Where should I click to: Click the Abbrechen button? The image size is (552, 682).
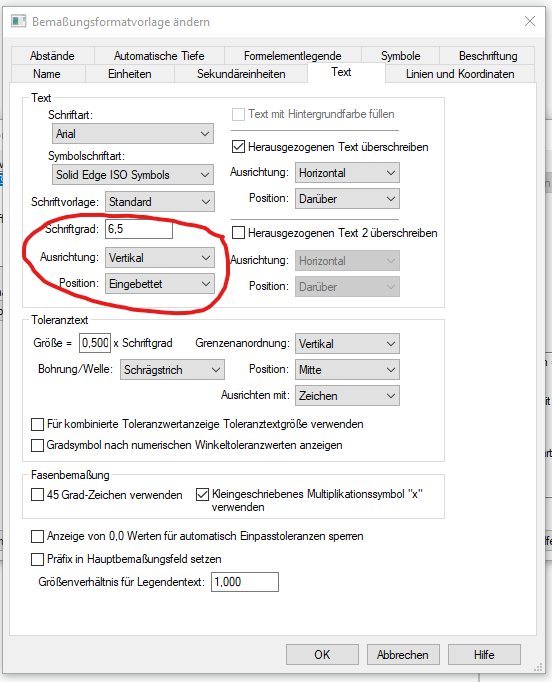(403, 655)
